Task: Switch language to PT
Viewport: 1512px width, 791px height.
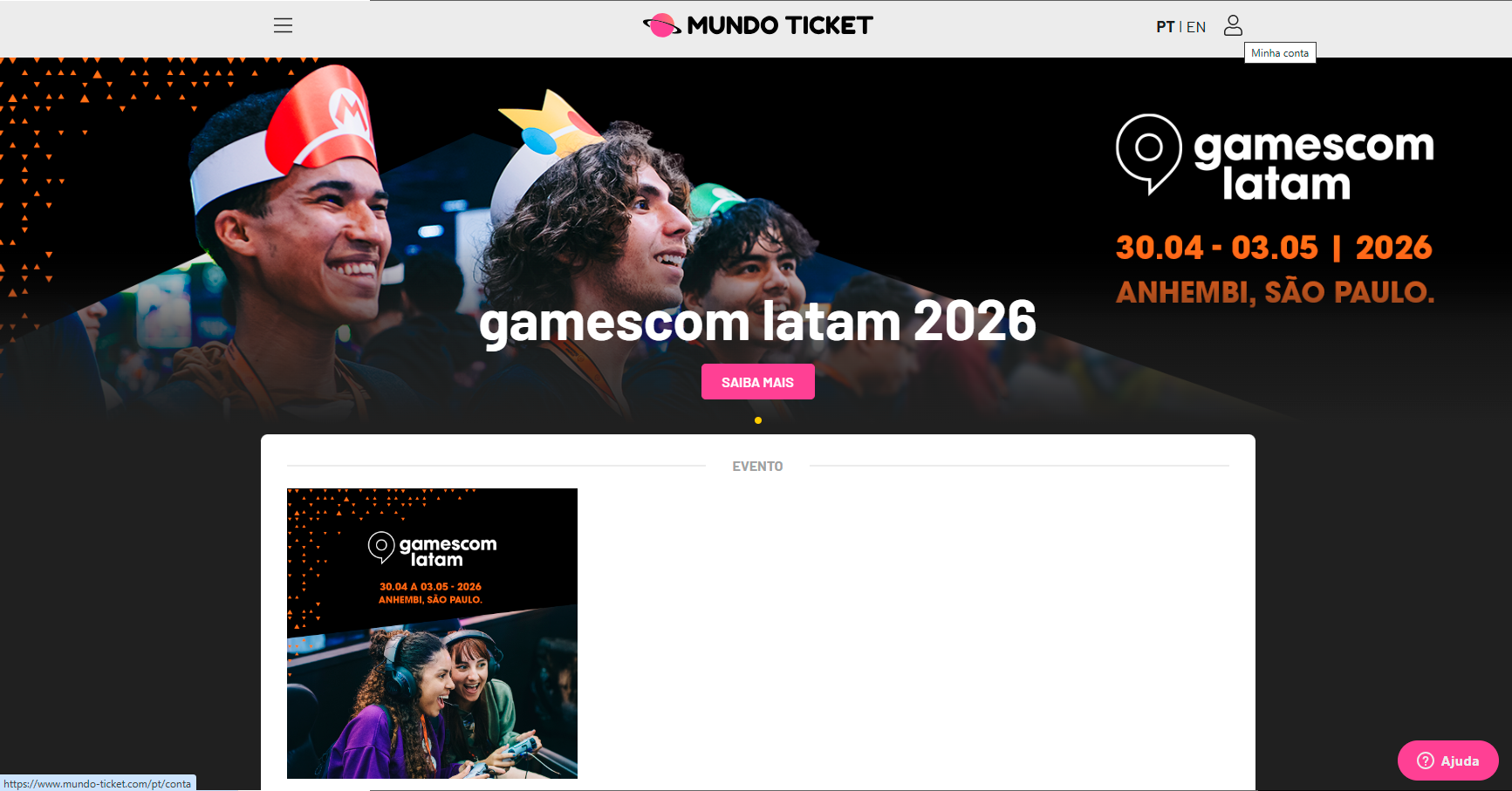Action: (x=1165, y=27)
